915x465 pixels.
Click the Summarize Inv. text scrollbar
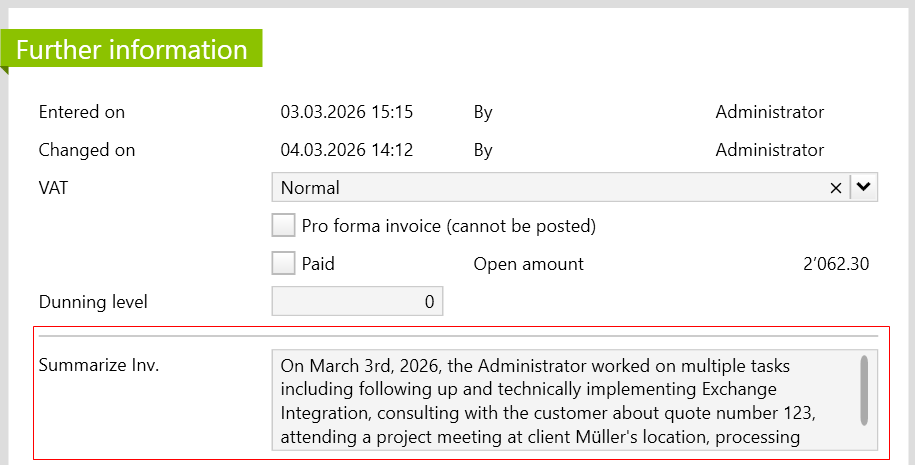pos(864,390)
